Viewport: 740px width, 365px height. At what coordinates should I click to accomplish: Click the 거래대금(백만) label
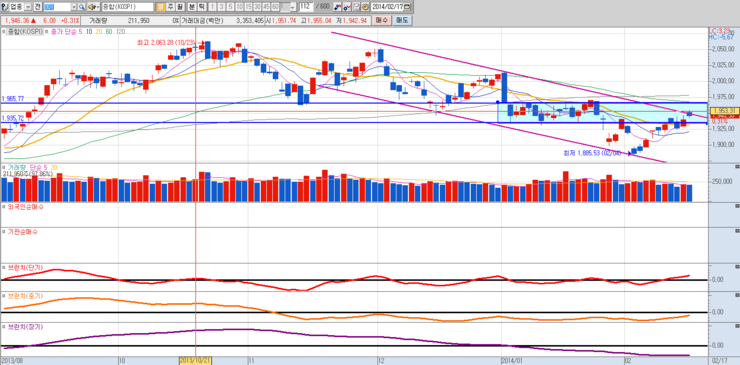[202, 21]
